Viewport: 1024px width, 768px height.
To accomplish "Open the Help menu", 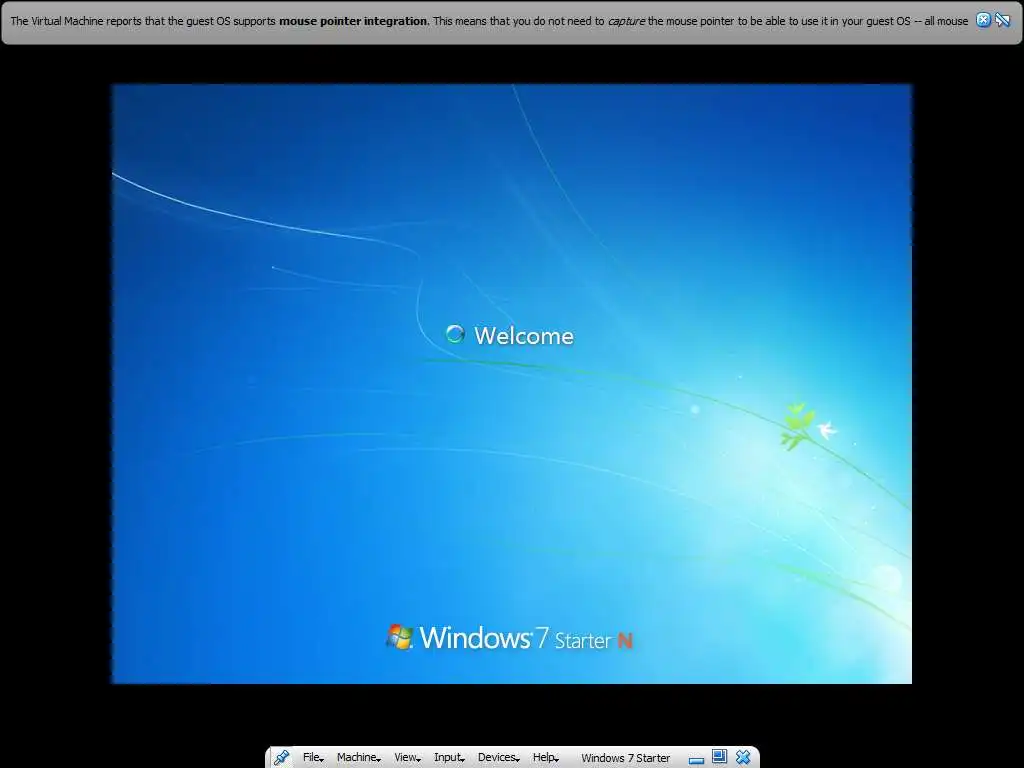I will 545,758.
